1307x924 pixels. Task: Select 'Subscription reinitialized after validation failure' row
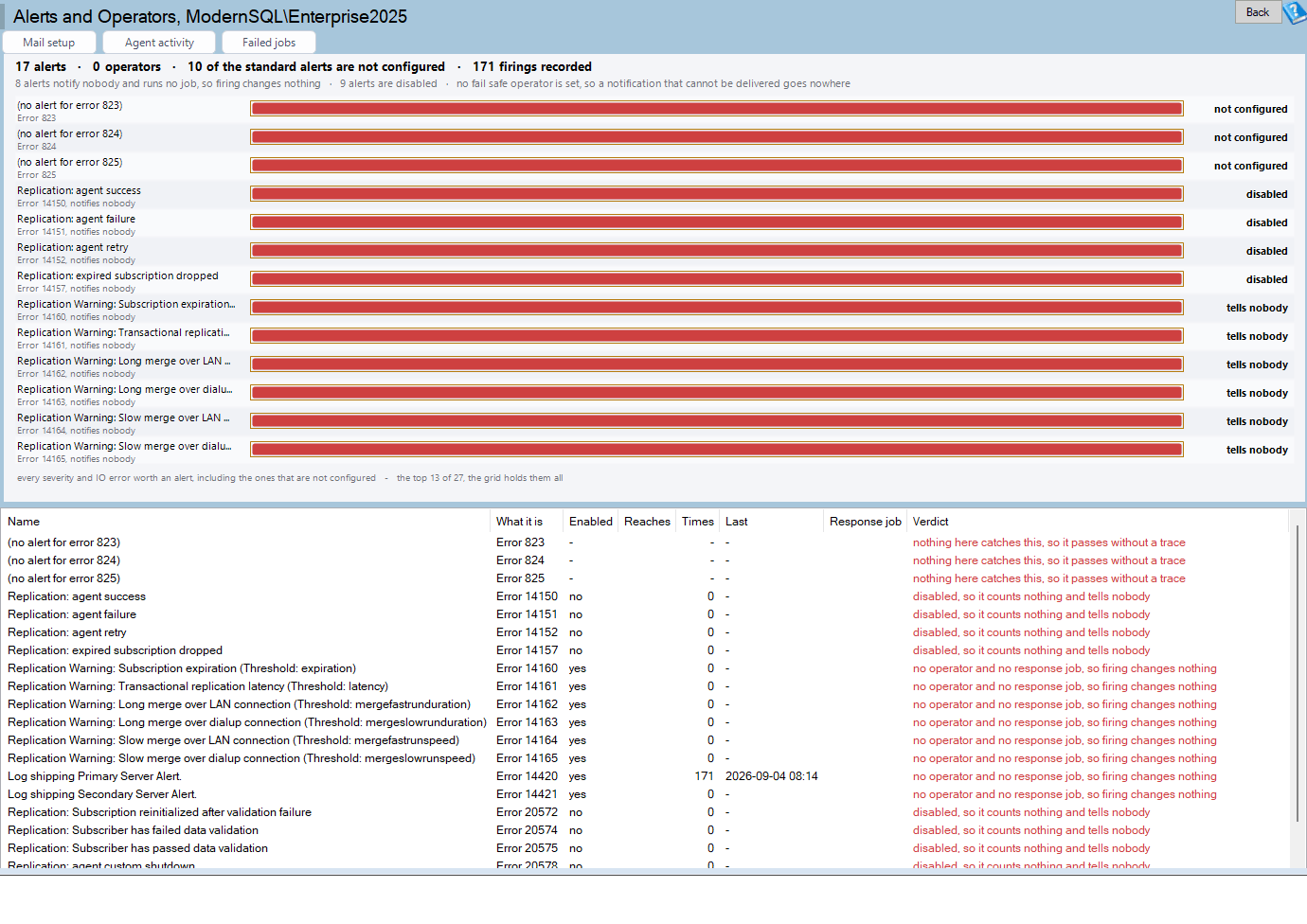[x=646, y=812]
